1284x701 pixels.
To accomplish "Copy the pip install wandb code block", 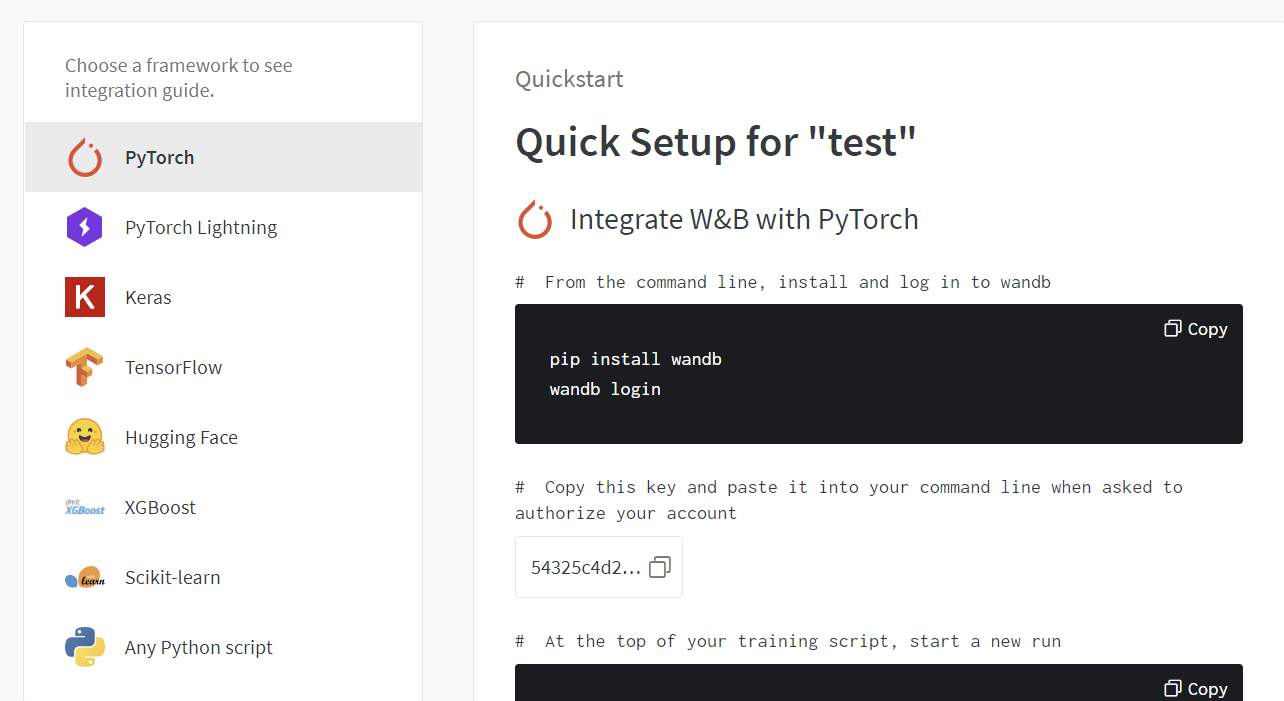I will pos(1196,329).
